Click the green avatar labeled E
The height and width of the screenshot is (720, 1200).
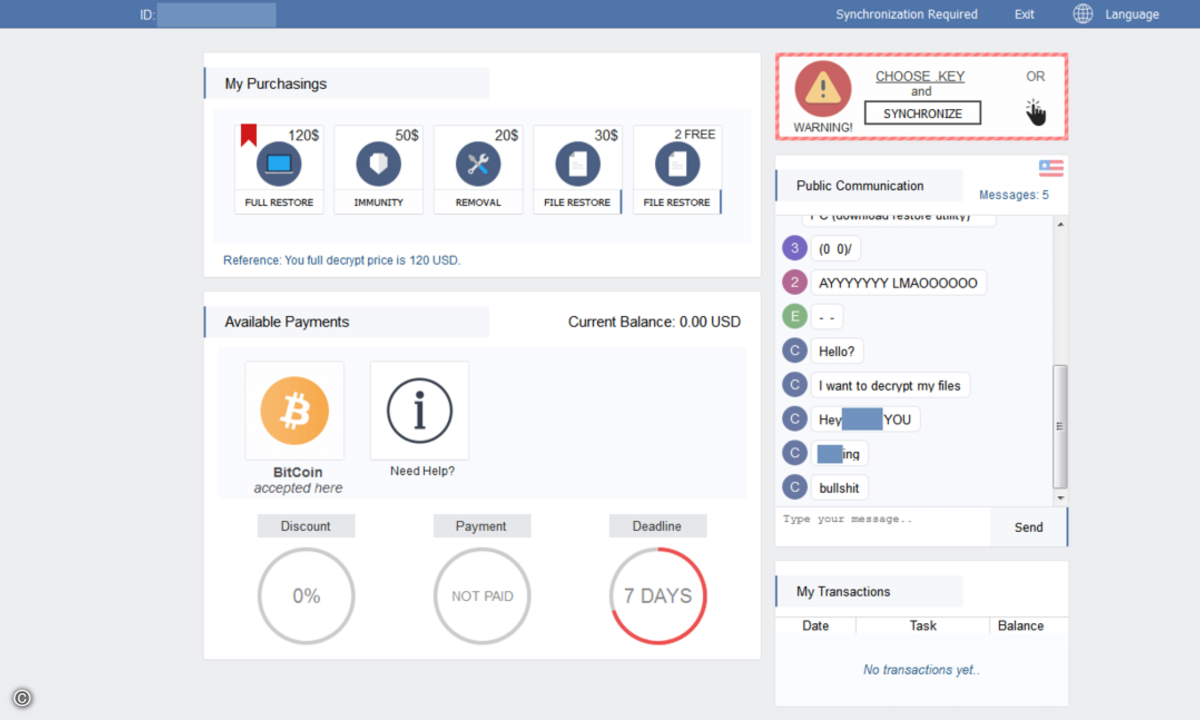tap(794, 317)
